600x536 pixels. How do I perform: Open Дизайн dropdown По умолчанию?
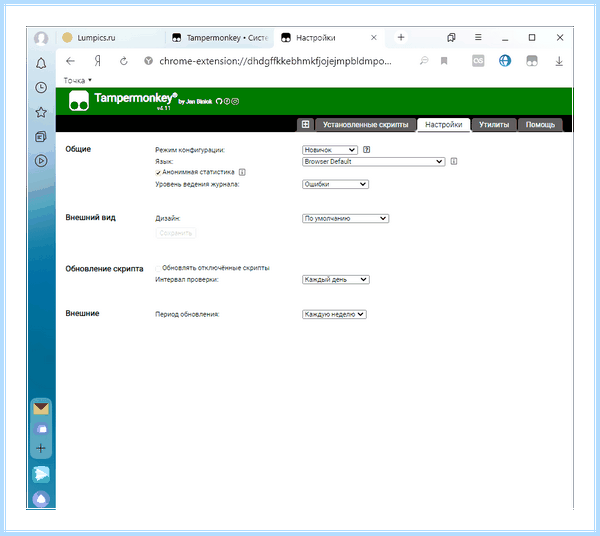pyautogui.click(x=346, y=218)
